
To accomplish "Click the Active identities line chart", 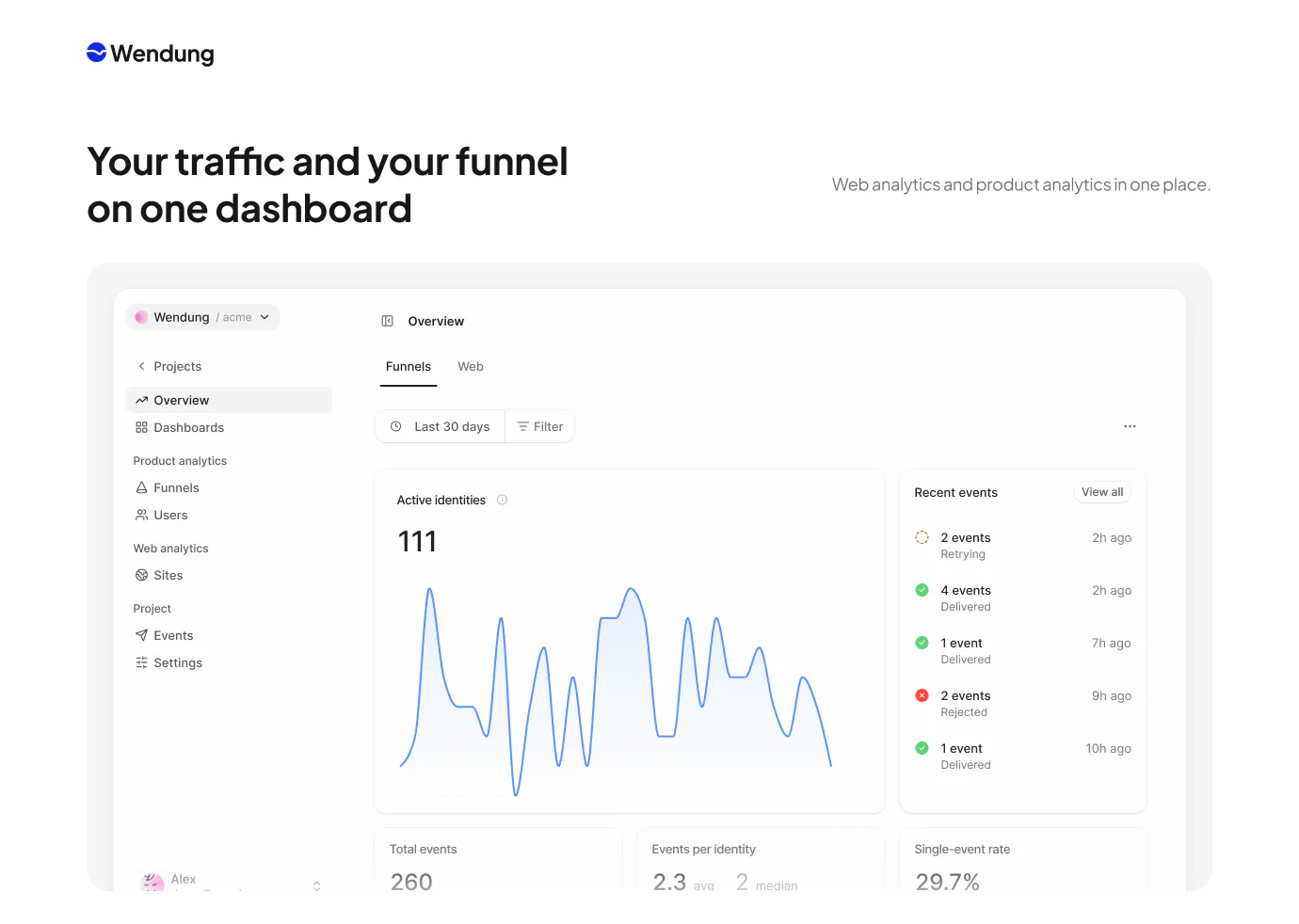I will click(616, 691).
